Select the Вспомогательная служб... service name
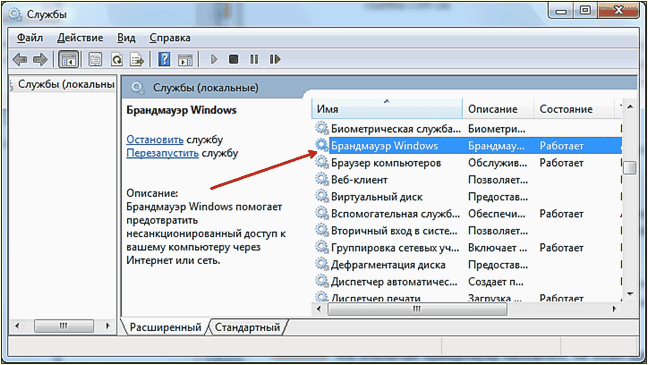Screen dimensions: 648x365 [395, 213]
